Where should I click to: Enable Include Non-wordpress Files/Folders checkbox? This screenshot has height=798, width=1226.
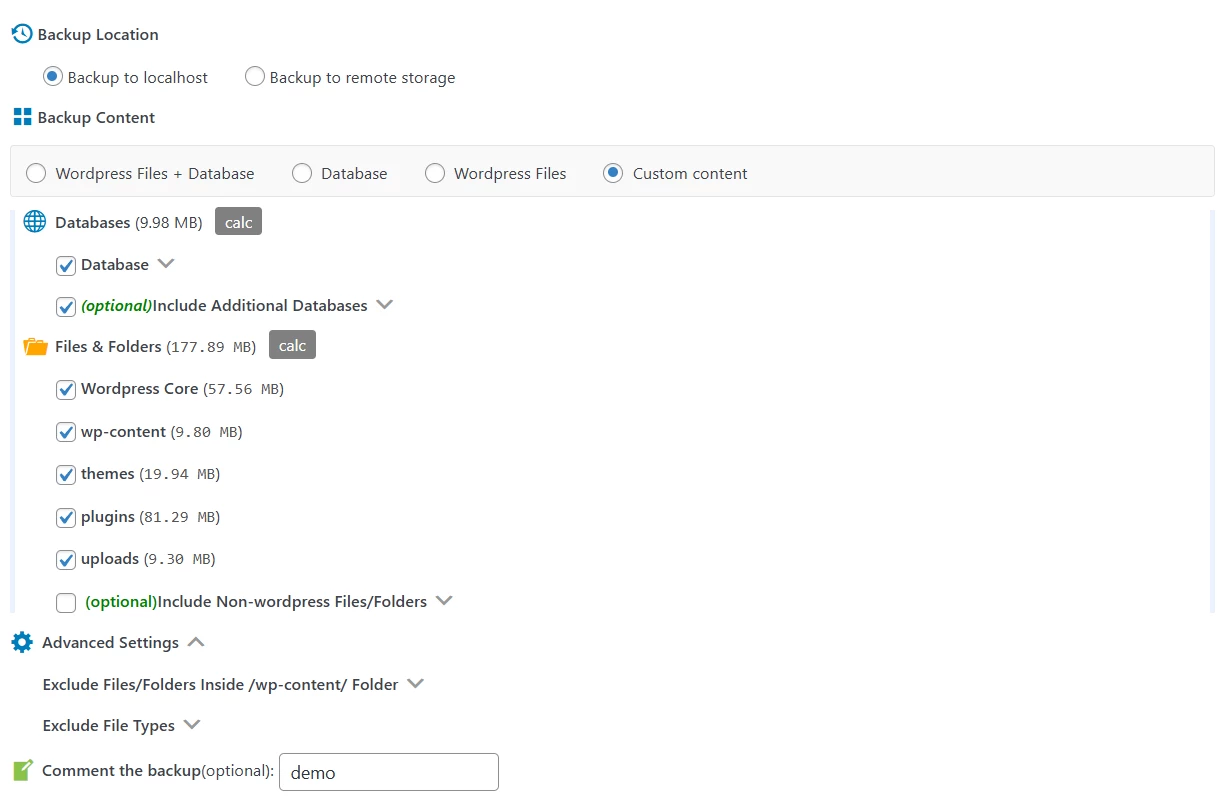(66, 602)
